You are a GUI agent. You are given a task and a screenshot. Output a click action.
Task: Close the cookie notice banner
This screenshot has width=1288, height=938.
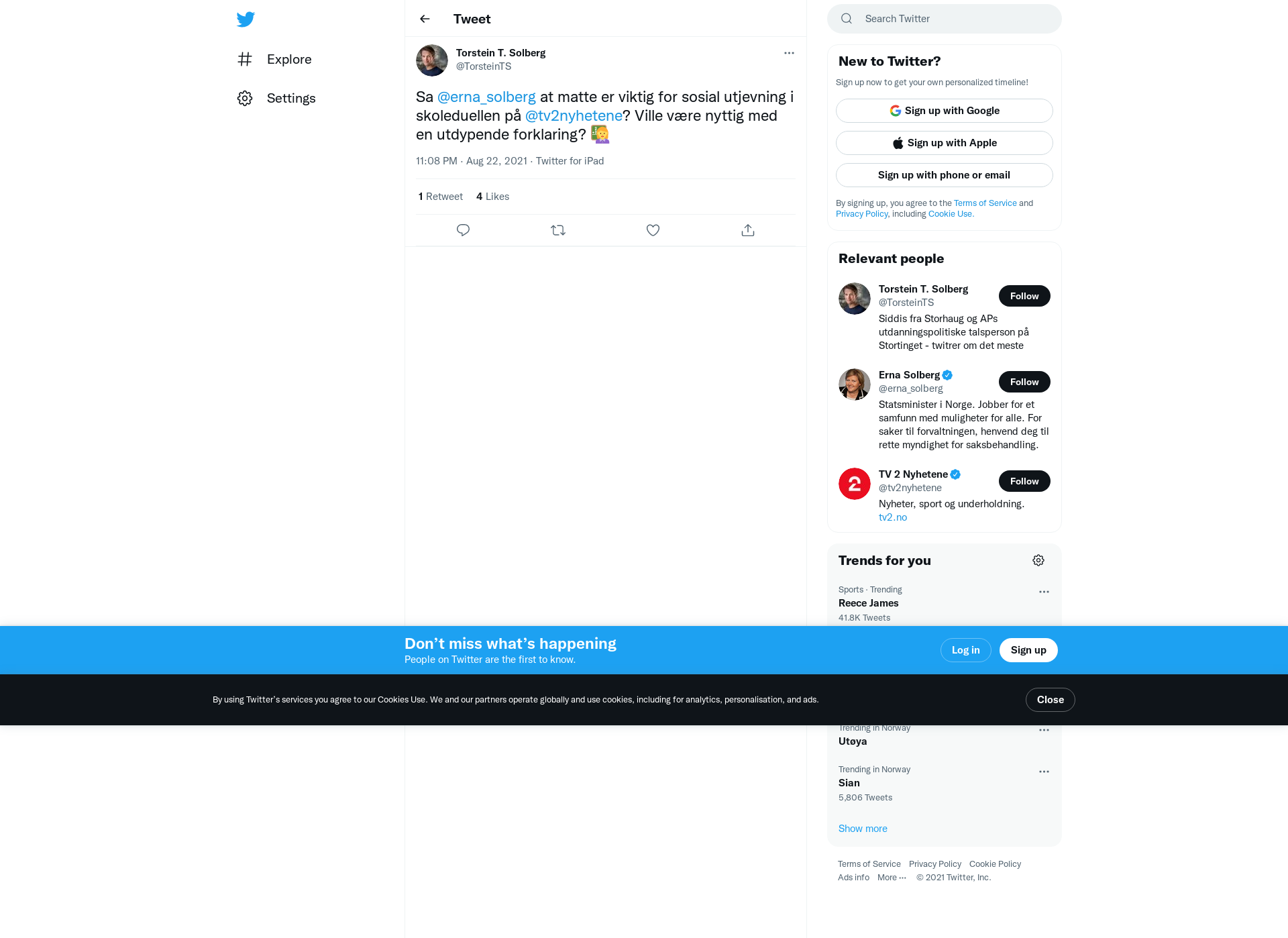(x=1051, y=700)
